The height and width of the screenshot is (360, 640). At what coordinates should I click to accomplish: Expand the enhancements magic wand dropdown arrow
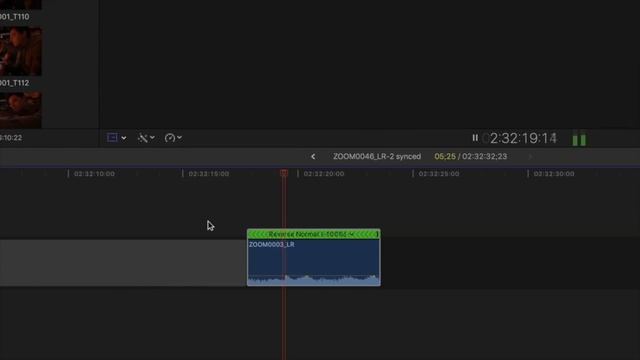[x=152, y=138]
